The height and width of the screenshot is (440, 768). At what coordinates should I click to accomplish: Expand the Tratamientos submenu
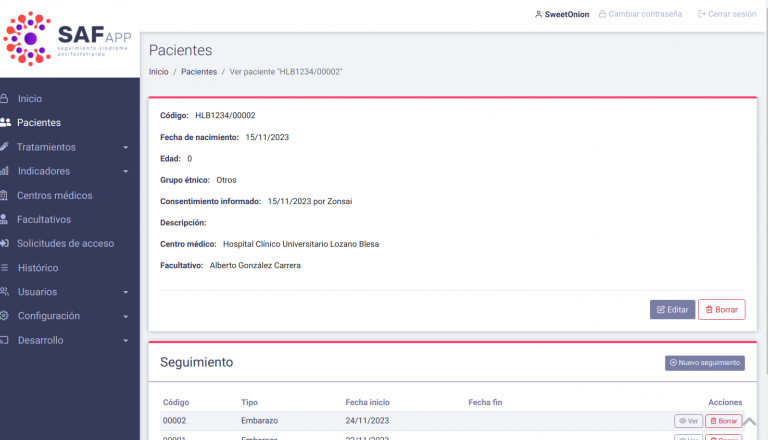tap(125, 148)
